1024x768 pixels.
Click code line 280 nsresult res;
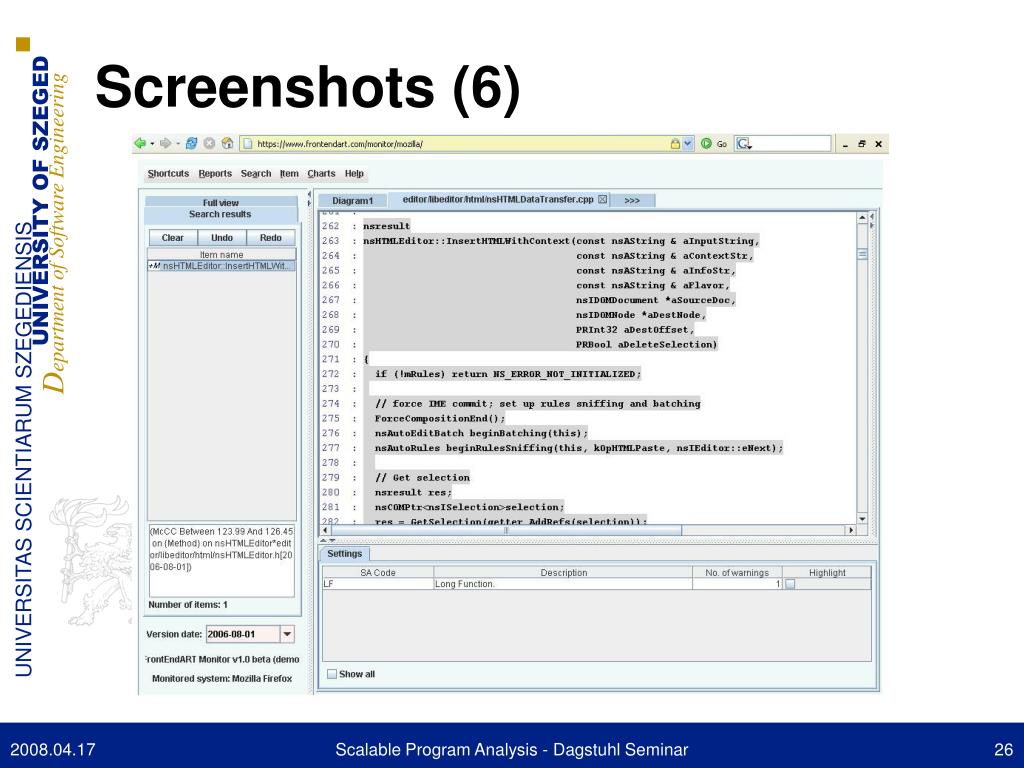point(413,492)
